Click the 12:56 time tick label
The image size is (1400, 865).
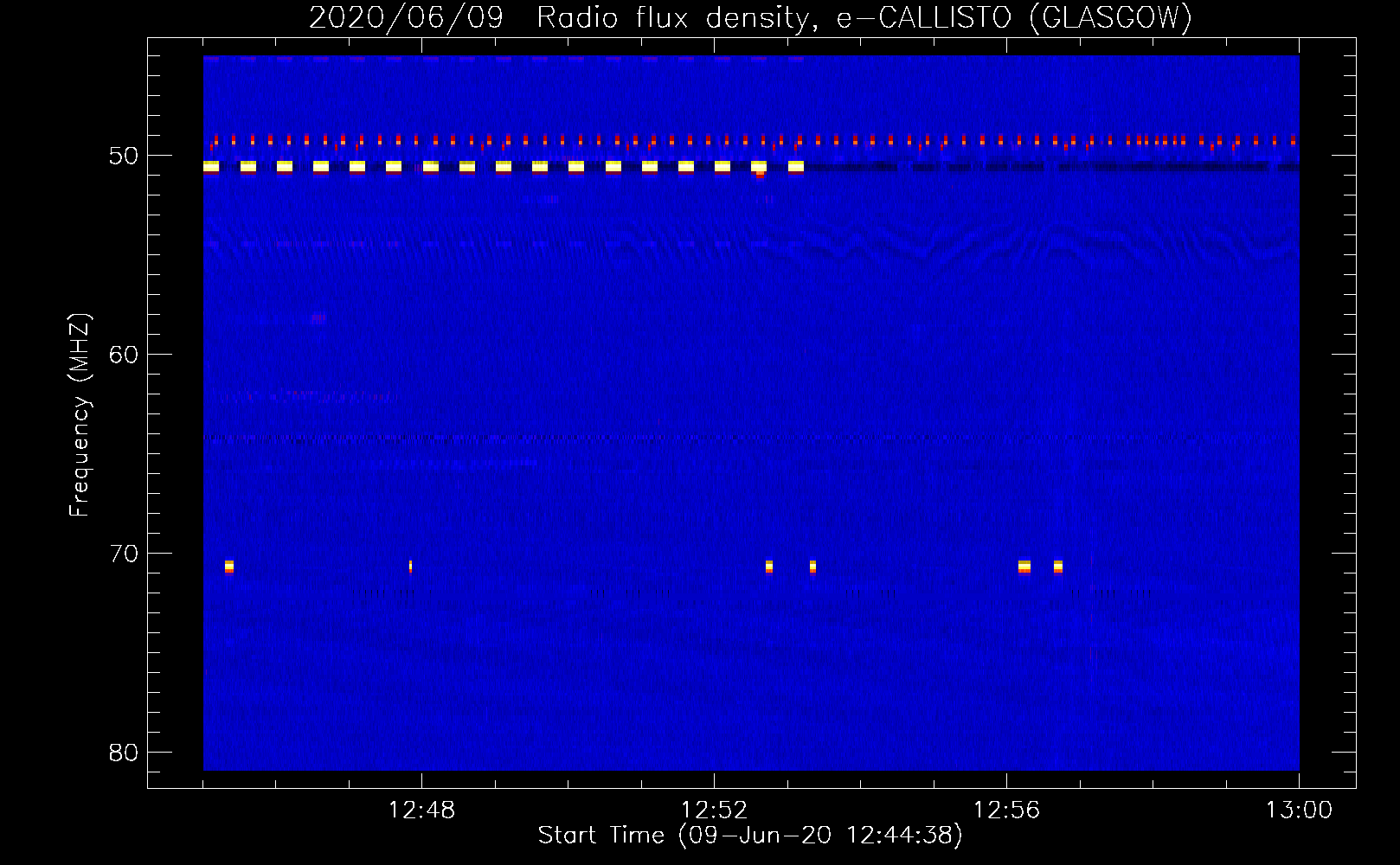1006,811
